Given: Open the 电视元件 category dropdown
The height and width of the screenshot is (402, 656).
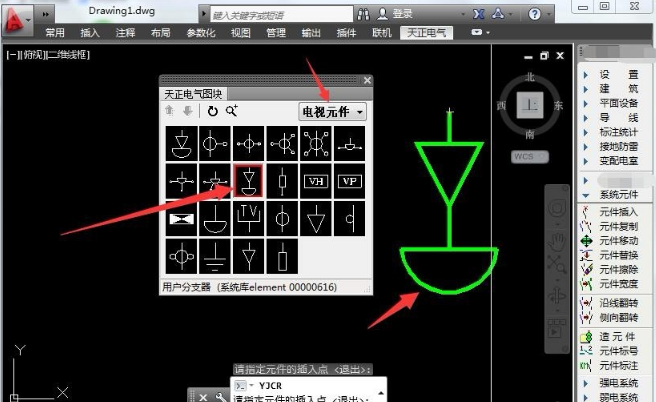Looking at the screenshot, I should click(333, 112).
